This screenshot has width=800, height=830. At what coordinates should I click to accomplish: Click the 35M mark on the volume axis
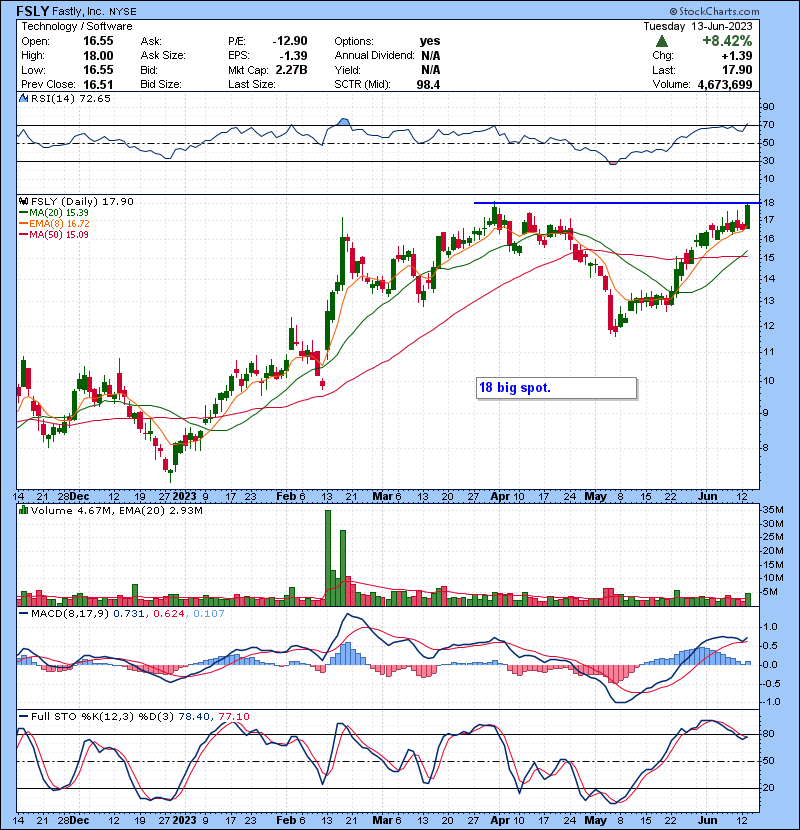pyautogui.click(x=772, y=510)
